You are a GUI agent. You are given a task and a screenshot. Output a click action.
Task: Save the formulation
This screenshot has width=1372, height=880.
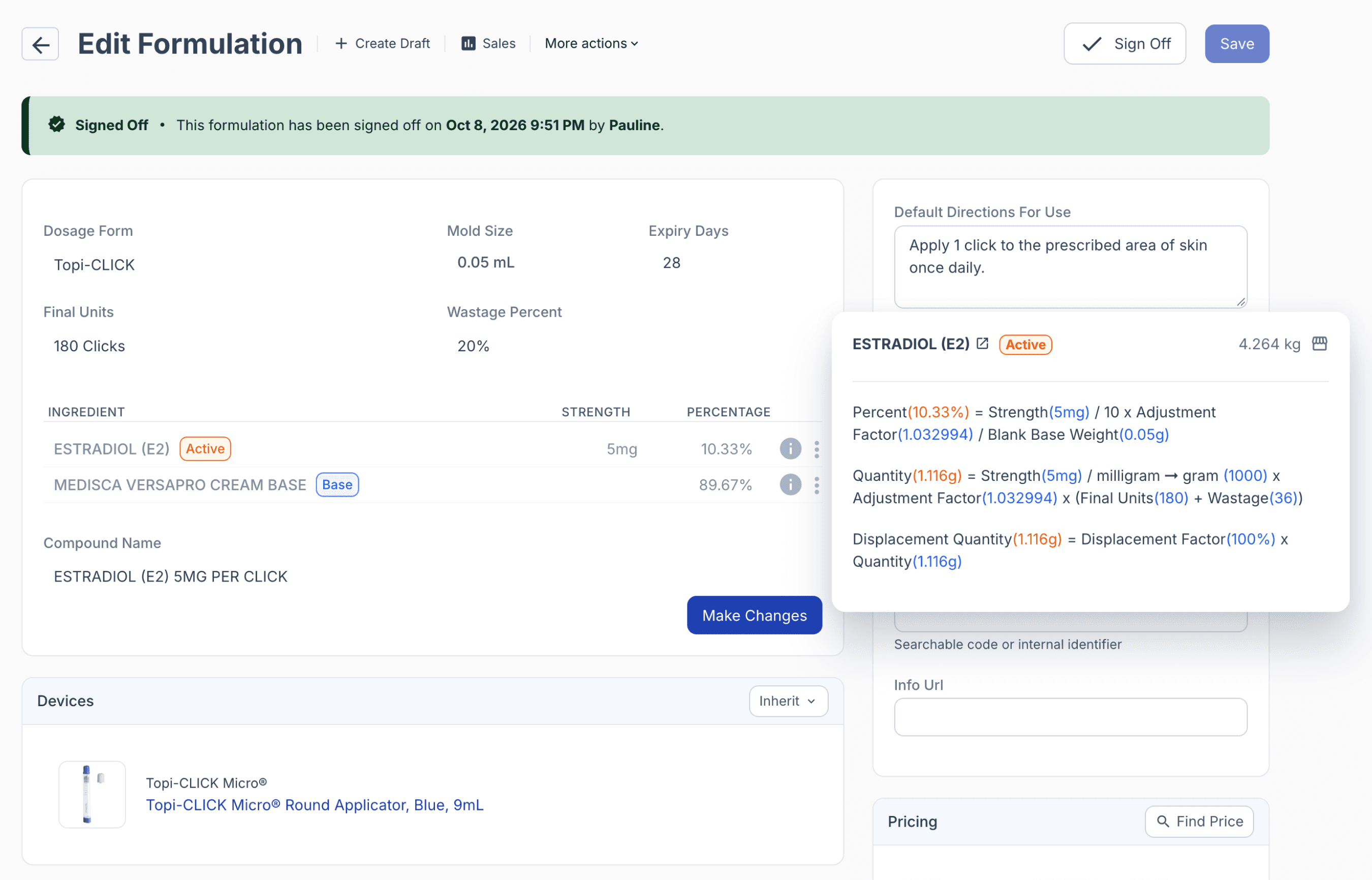pos(1237,44)
